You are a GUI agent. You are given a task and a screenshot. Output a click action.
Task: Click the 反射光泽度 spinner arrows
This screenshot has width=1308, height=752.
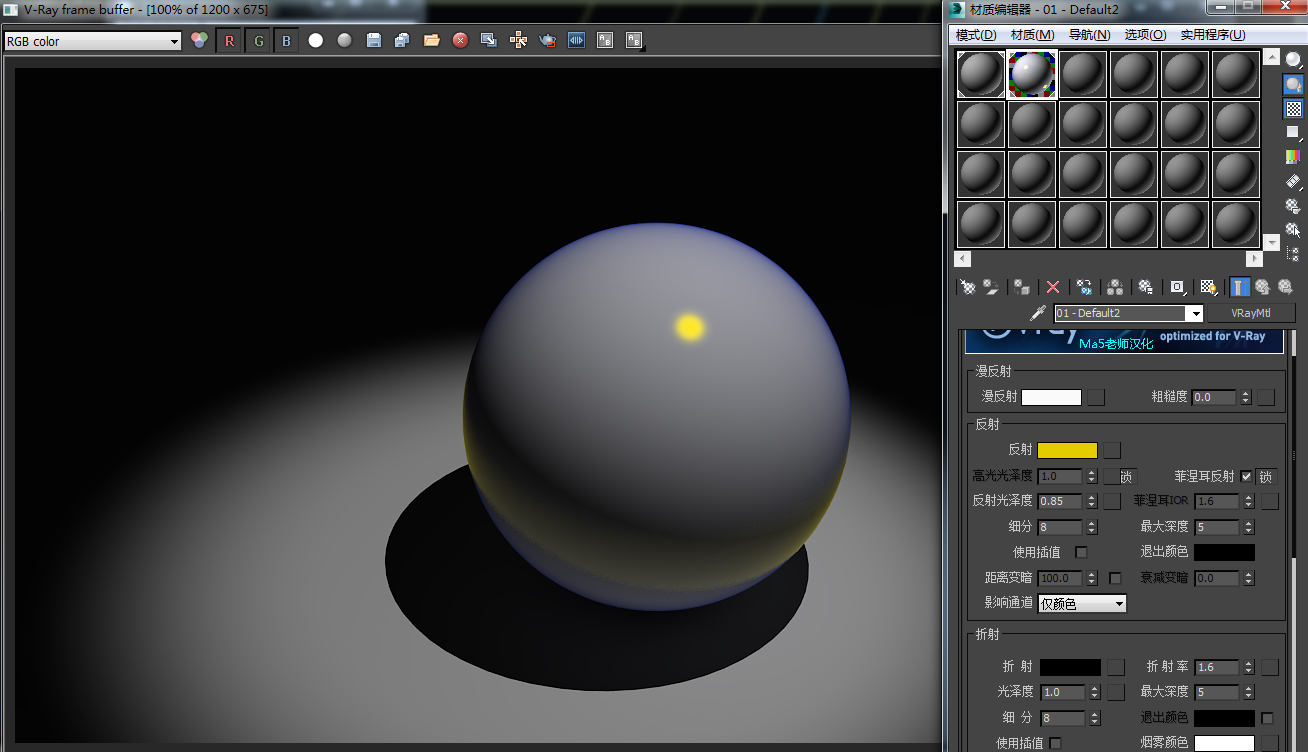point(1092,501)
